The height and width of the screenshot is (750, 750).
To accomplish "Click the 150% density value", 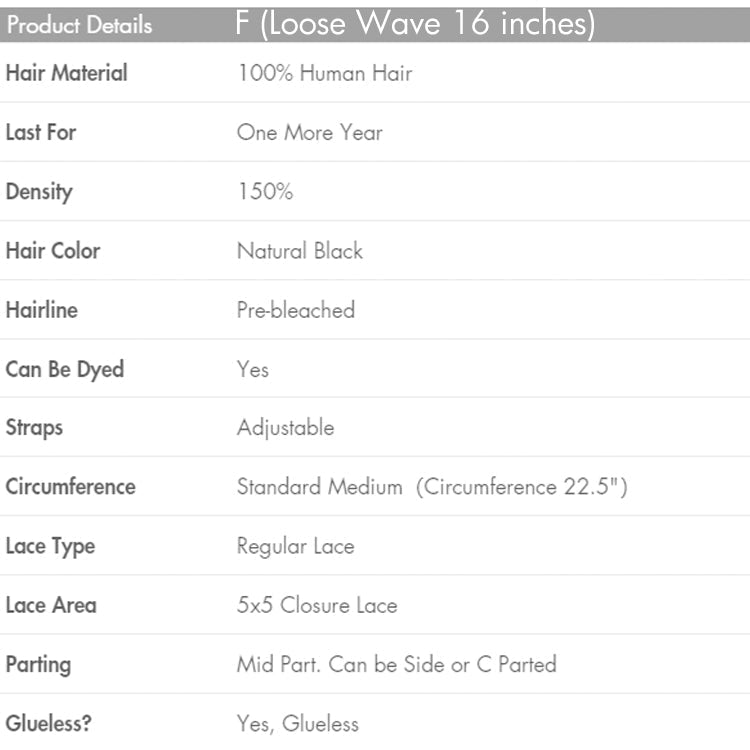I will [265, 191].
